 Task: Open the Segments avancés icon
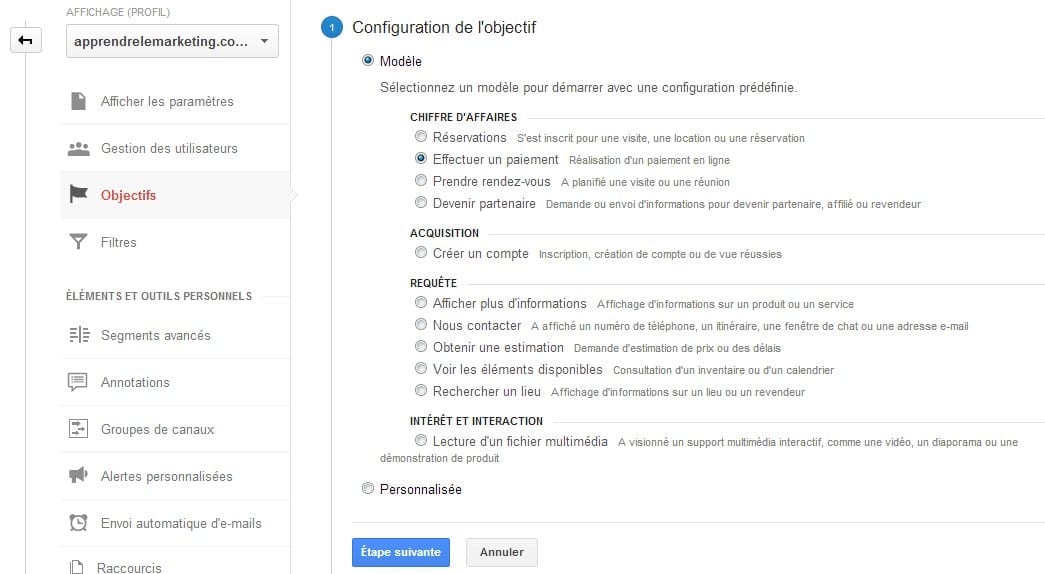click(79, 335)
